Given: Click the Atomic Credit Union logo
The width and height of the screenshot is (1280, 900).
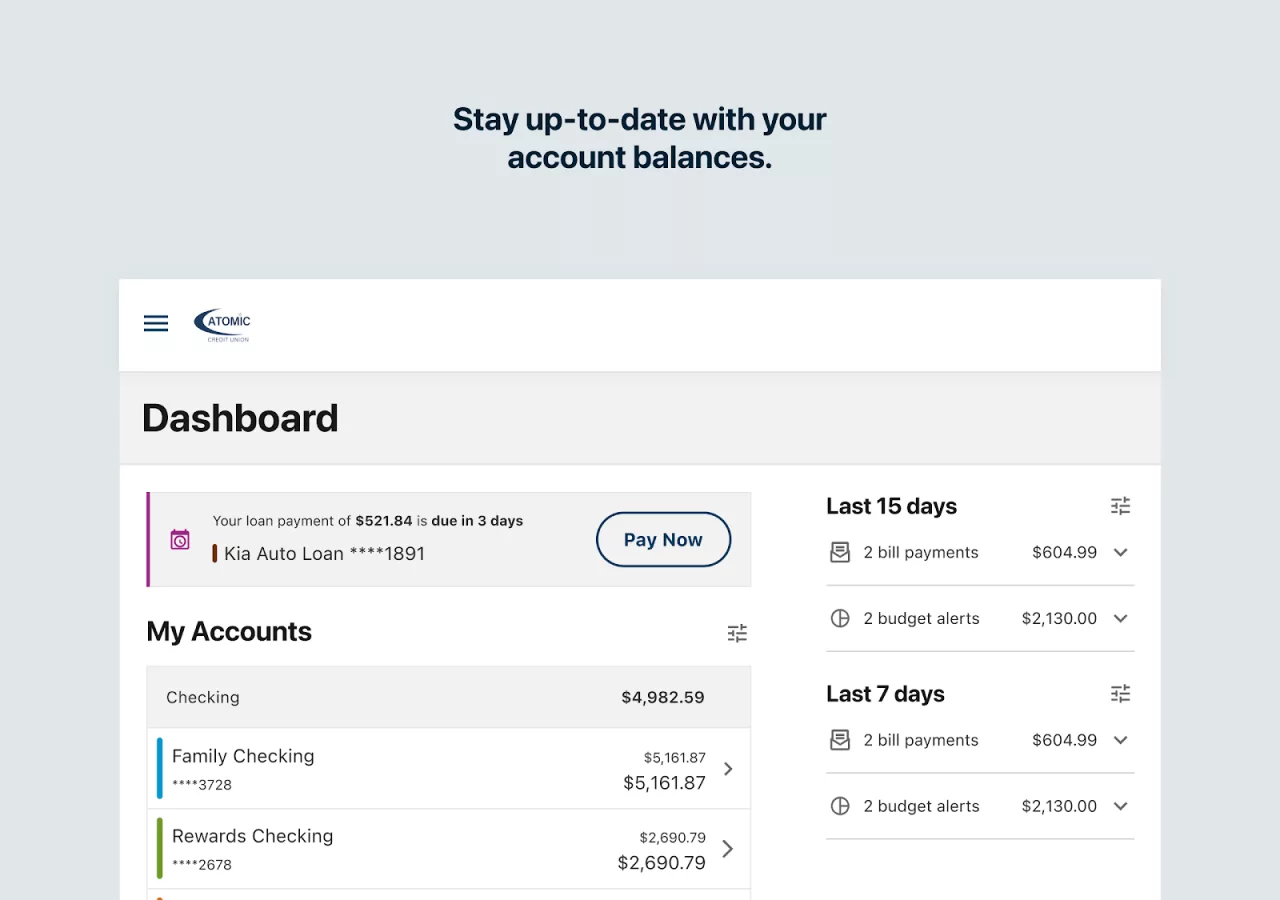Looking at the screenshot, I should [x=222, y=325].
